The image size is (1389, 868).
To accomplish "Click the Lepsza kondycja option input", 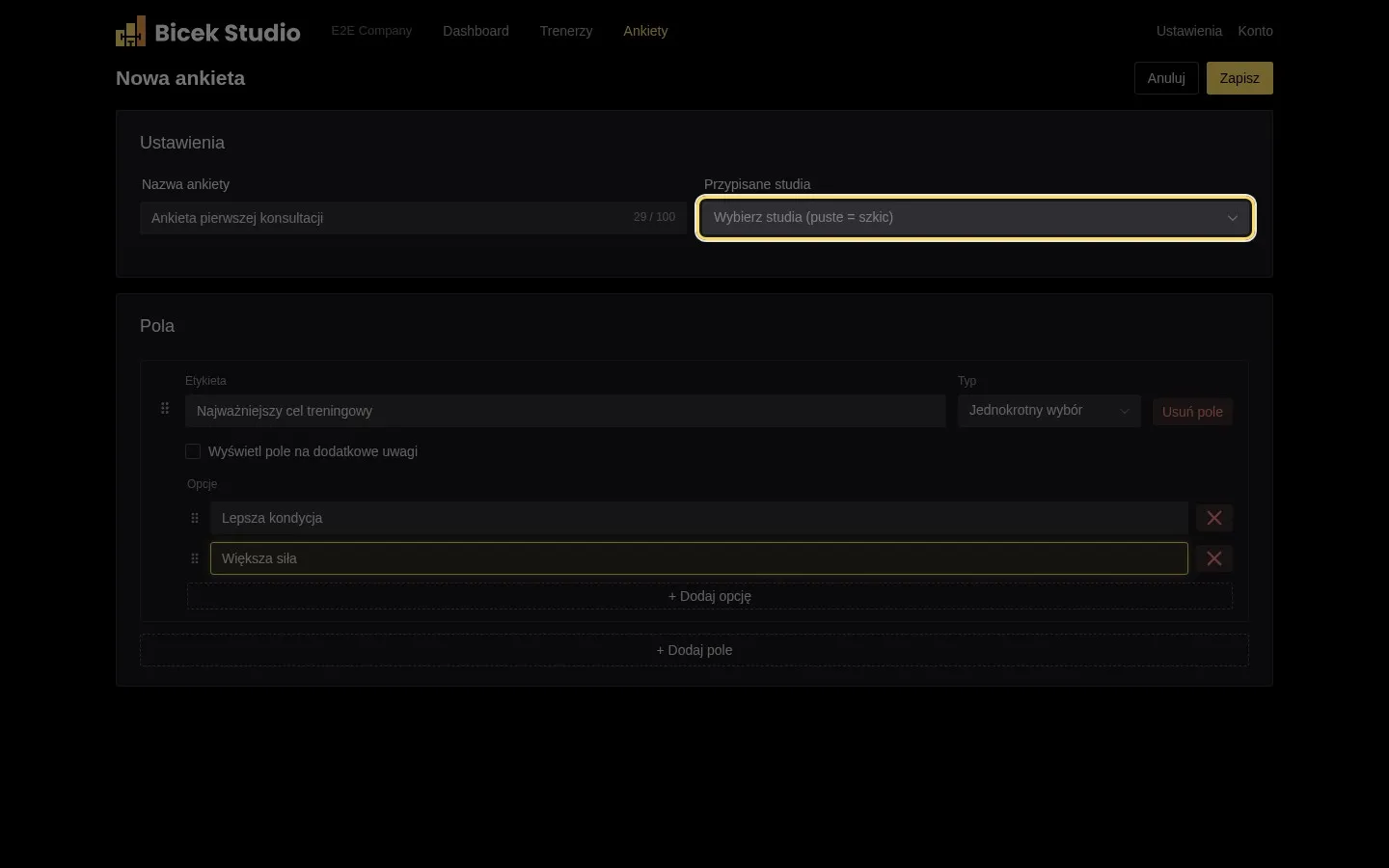I will tap(699, 518).
